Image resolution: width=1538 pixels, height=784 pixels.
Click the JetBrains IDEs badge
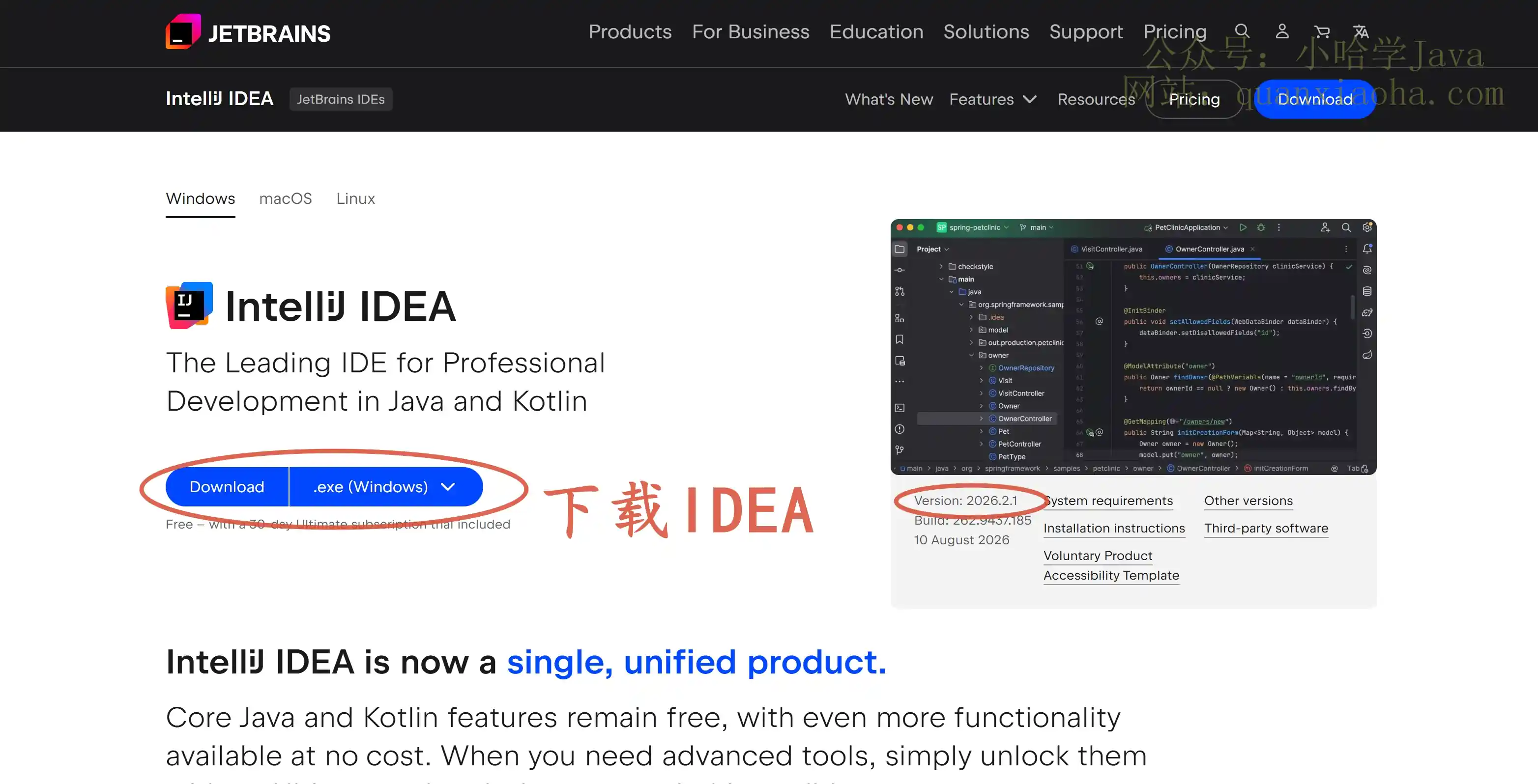[341, 99]
